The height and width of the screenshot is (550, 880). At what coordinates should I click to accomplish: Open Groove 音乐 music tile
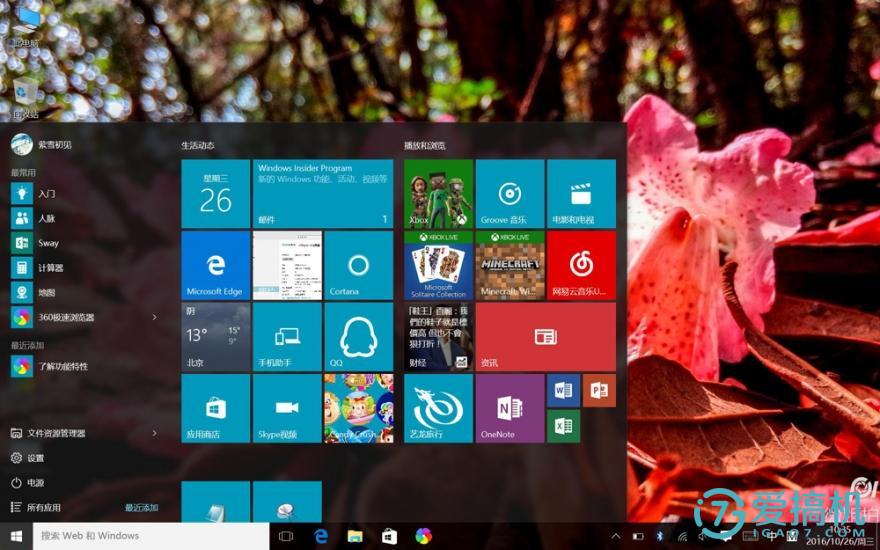pos(510,194)
